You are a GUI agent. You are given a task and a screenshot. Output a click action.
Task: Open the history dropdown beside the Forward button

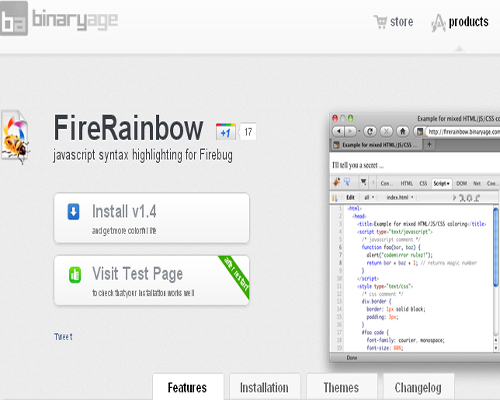(359, 131)
